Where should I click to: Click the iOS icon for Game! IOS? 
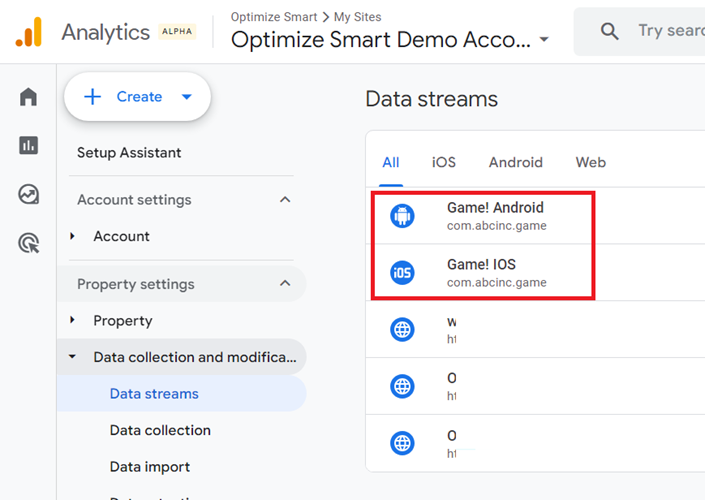tap(402, 272)
